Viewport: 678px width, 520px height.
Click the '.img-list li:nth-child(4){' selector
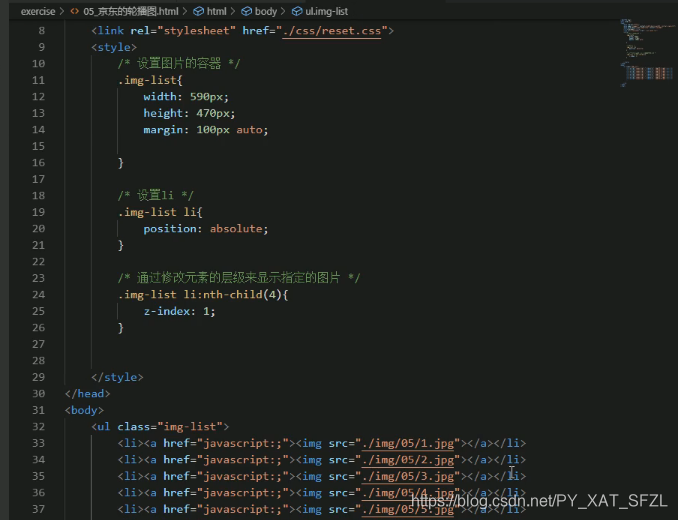(203, 295)
